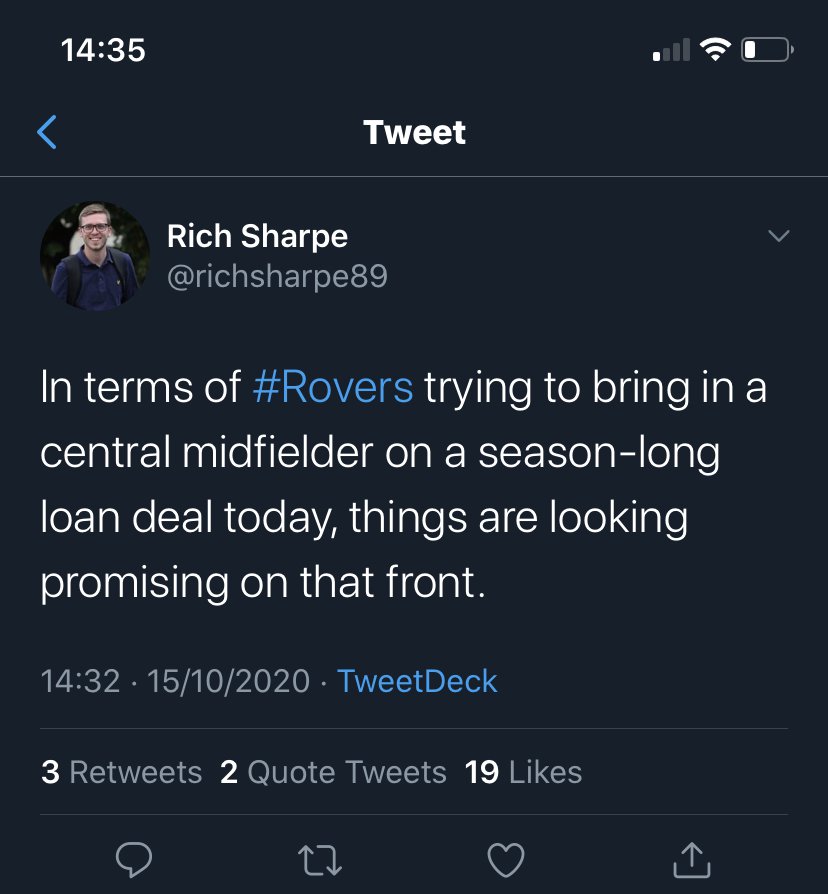Open the TweetDeck source link

[417, 681]
